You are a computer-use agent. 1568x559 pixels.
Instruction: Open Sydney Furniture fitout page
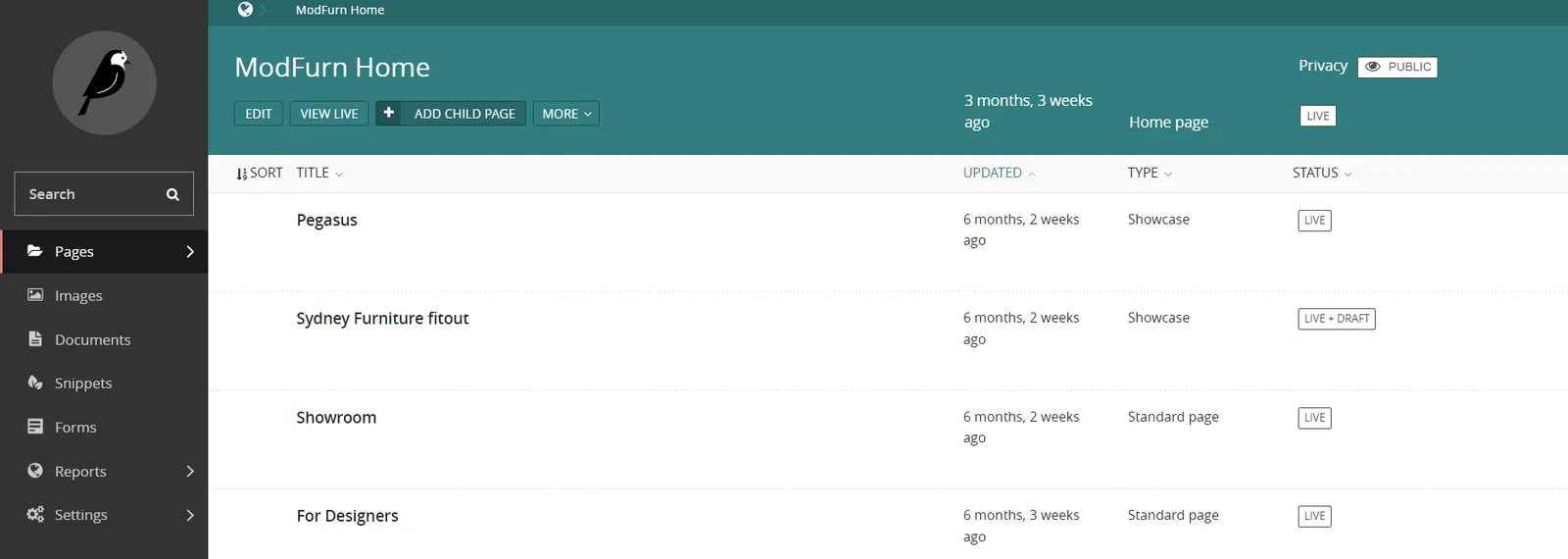coord(382,318)
